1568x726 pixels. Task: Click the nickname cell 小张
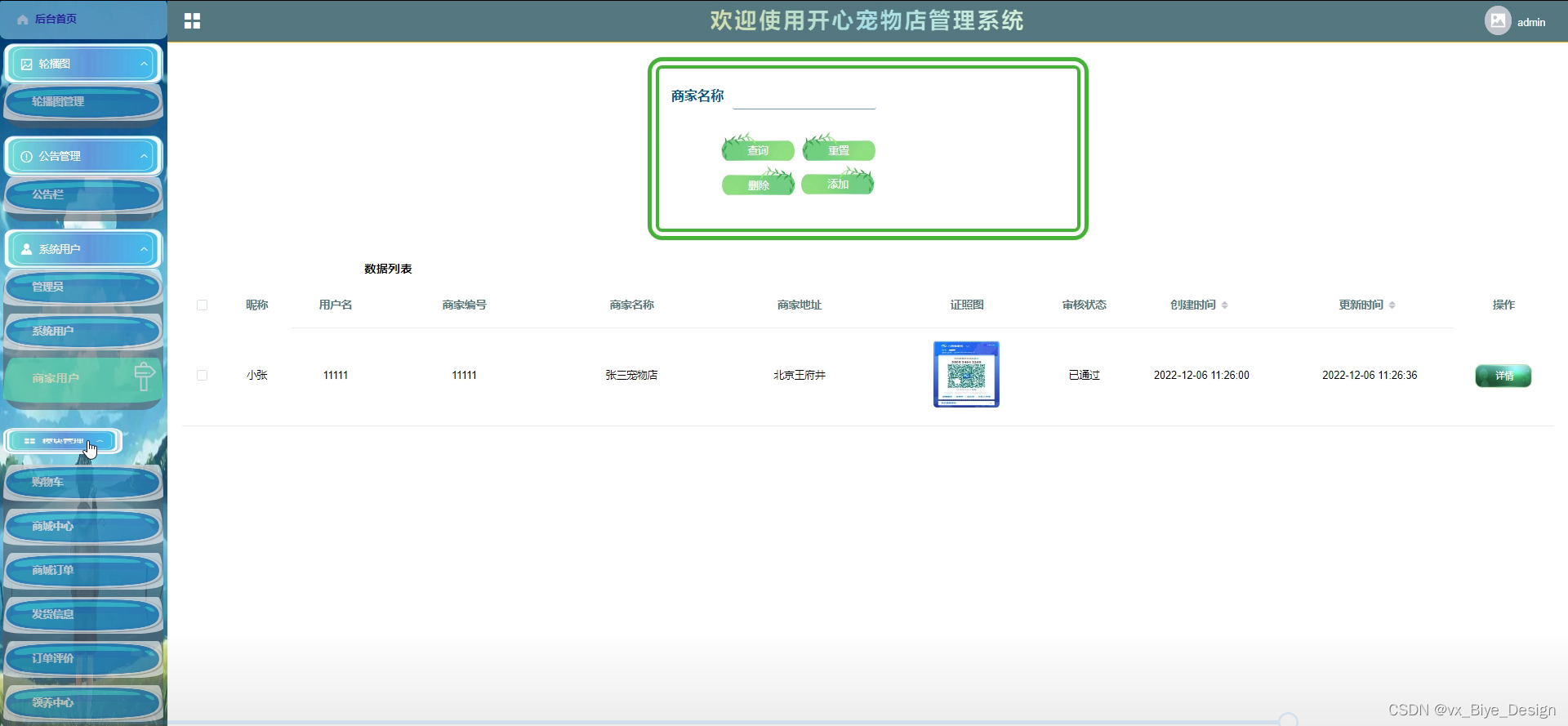point(257,376)
